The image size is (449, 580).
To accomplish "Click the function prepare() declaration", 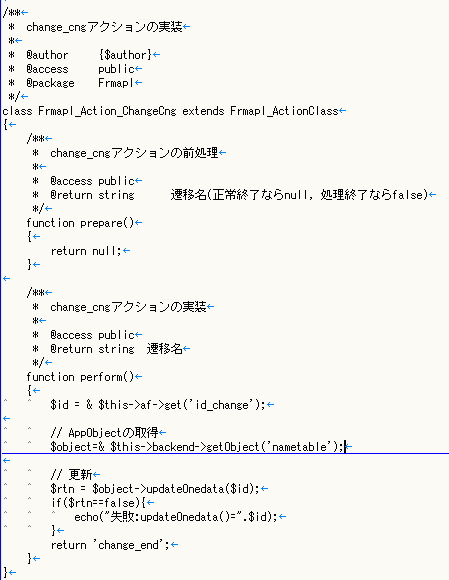I will (x=80, y=223).
